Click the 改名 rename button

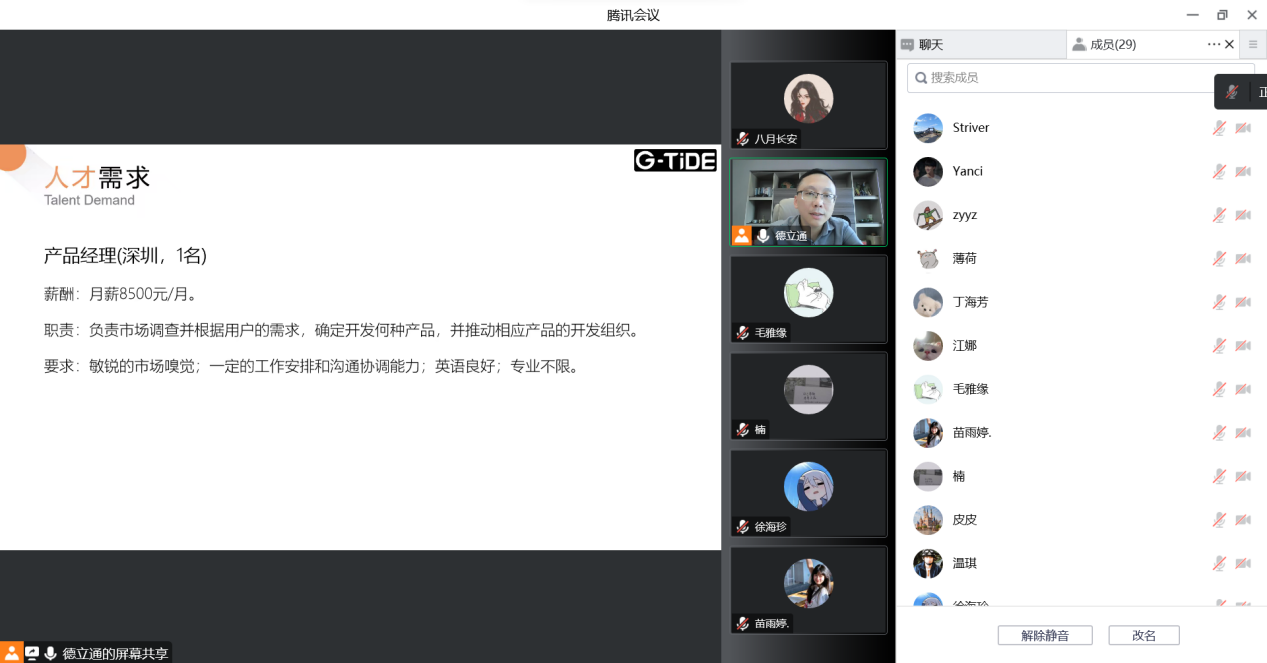[x=1143, y=635]
